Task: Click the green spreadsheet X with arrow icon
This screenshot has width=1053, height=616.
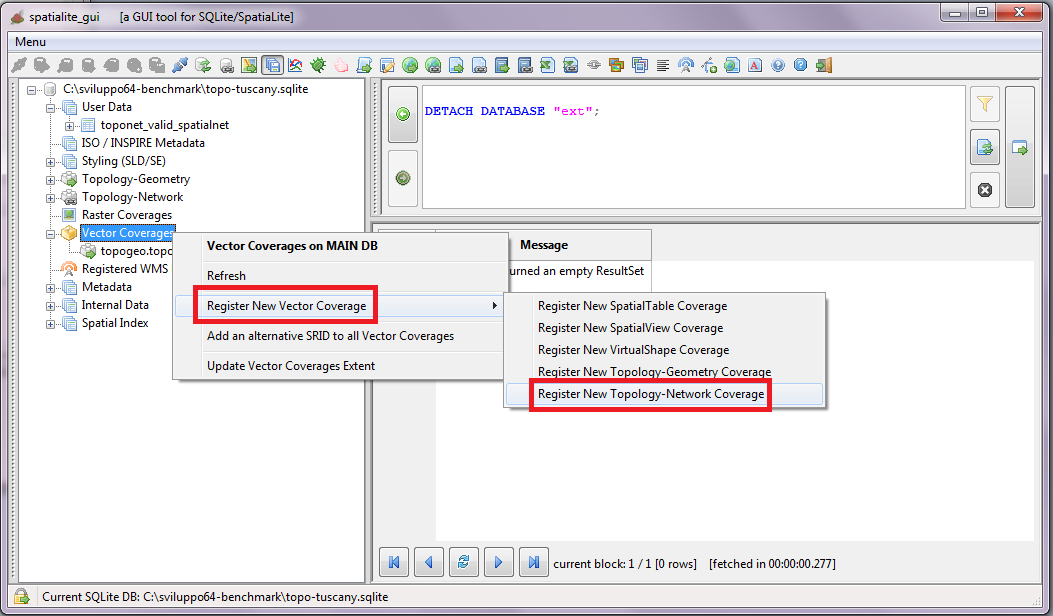Action: (547, 65)
